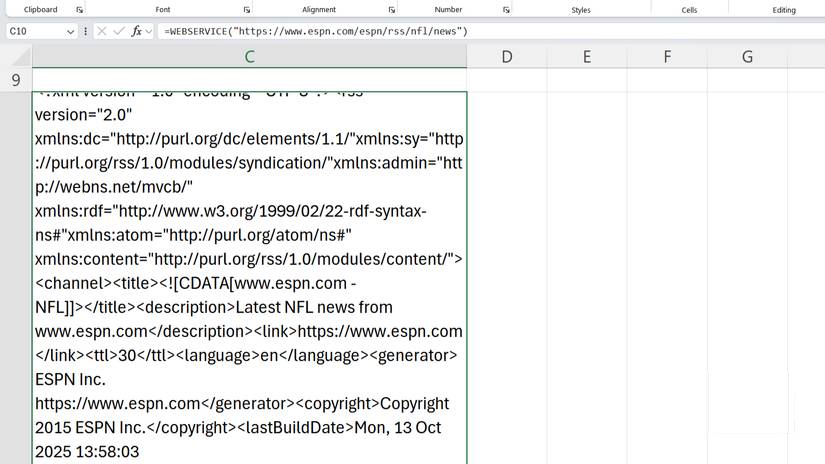The width and height of the screenshot is (825, 464).
Task: Select cell C10 containing RSS XML
Action: pos(249,278)
